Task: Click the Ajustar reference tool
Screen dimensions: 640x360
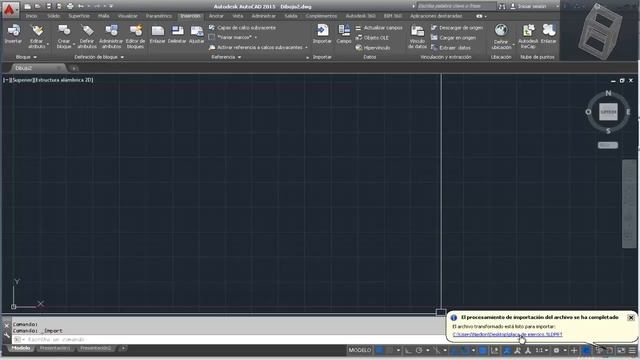Action: (x=196, y=33)
